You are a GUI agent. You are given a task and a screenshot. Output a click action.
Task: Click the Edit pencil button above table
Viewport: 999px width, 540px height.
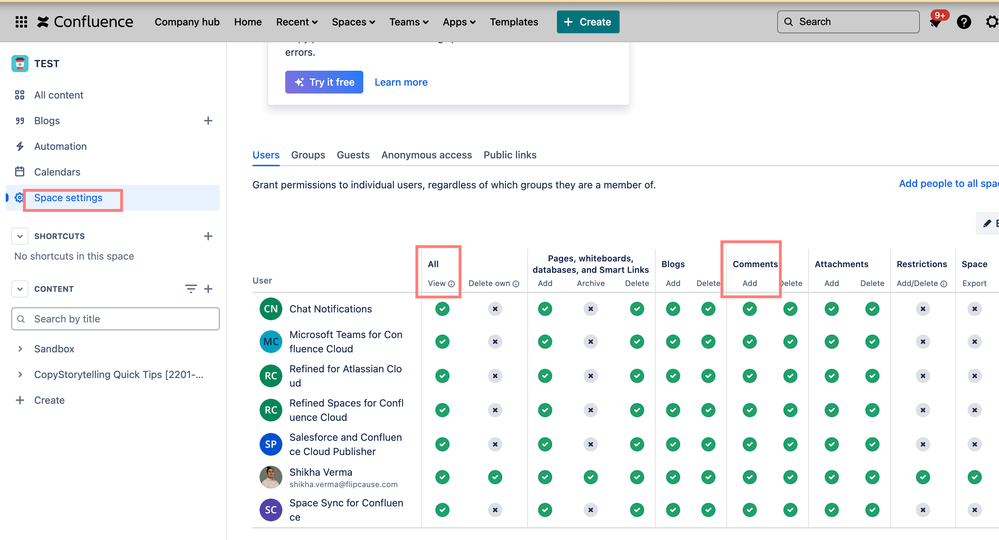988,224
